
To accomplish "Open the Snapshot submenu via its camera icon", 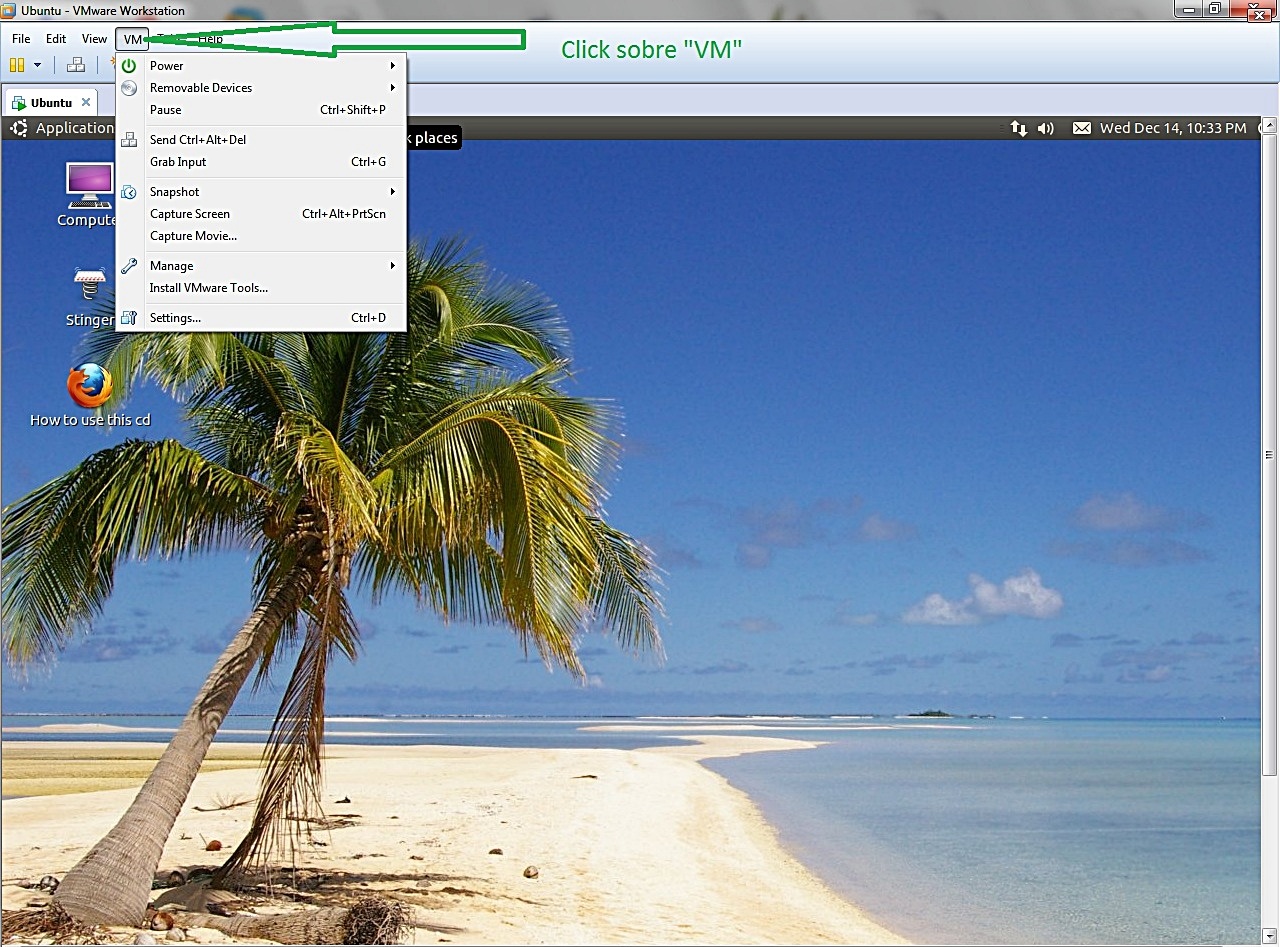I will [x=129, y=191].
